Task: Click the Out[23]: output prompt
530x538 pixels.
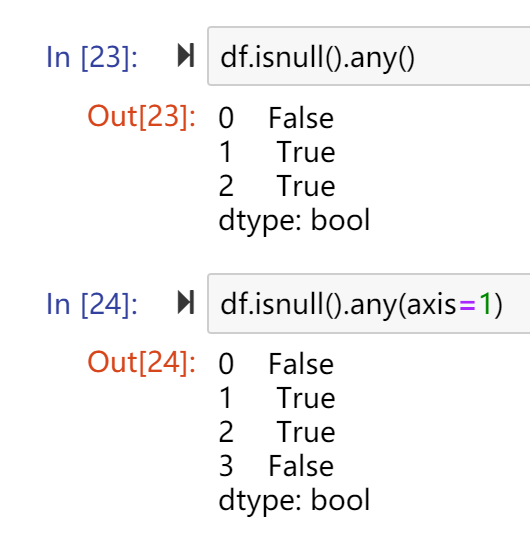Action: click(141, 117)
